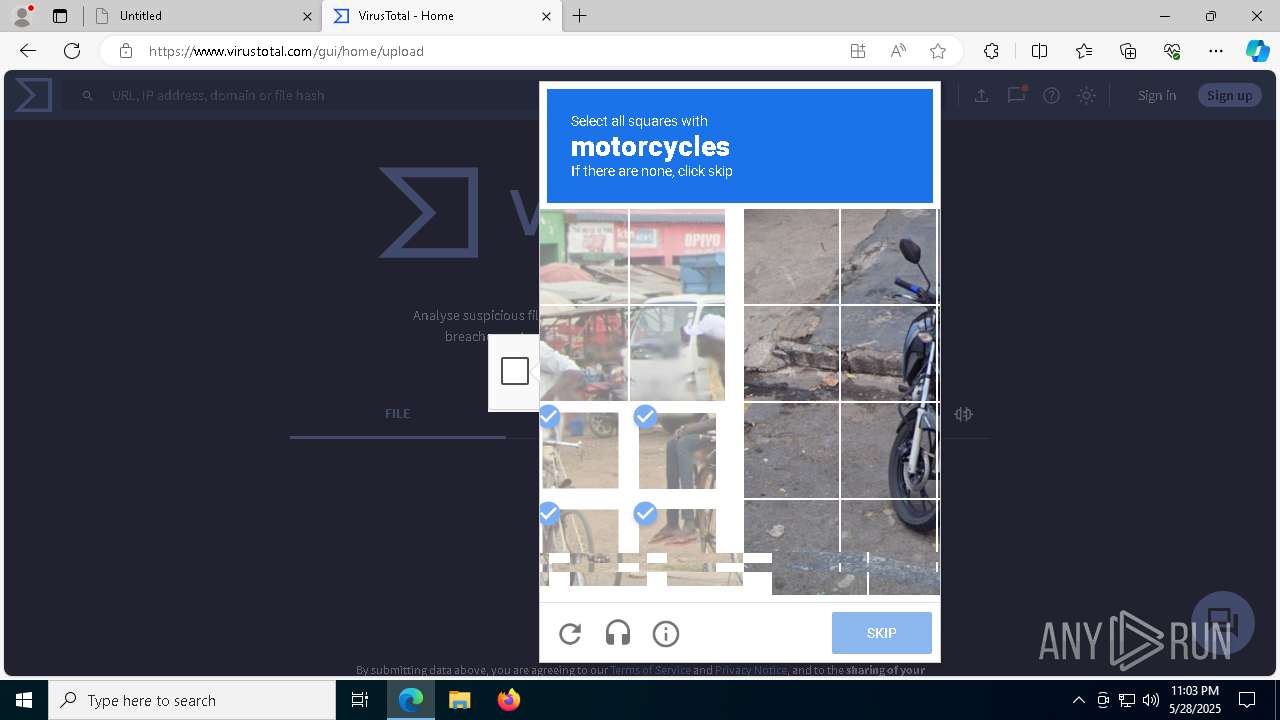
Task: Click taskbar search box
Action: [192, 700]
